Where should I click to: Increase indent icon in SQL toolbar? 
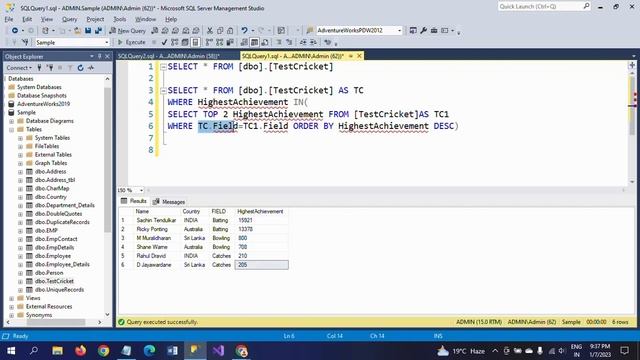tap(313, 42)
